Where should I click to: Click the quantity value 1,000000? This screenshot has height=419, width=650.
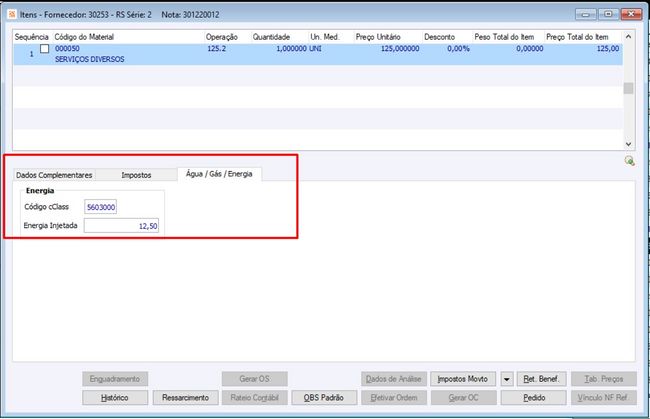[x=291, y=48]
